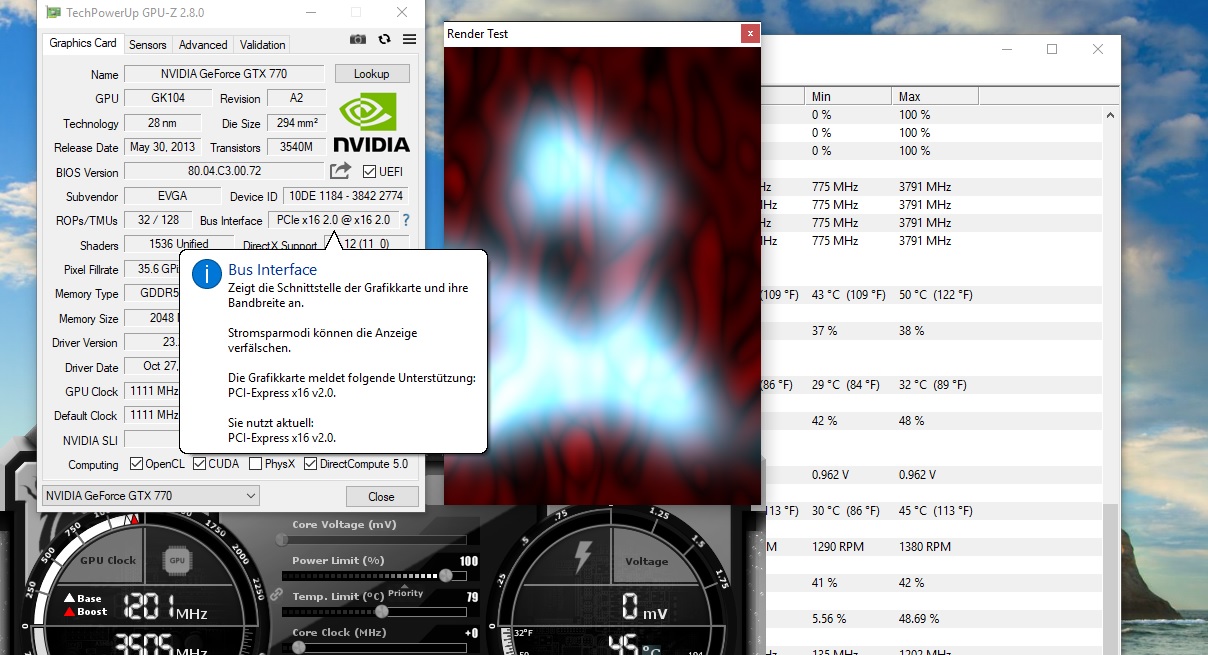The image size is (1208, 655).
Task: Switch to the Graphics Card tab
Action: click(83, 43)
